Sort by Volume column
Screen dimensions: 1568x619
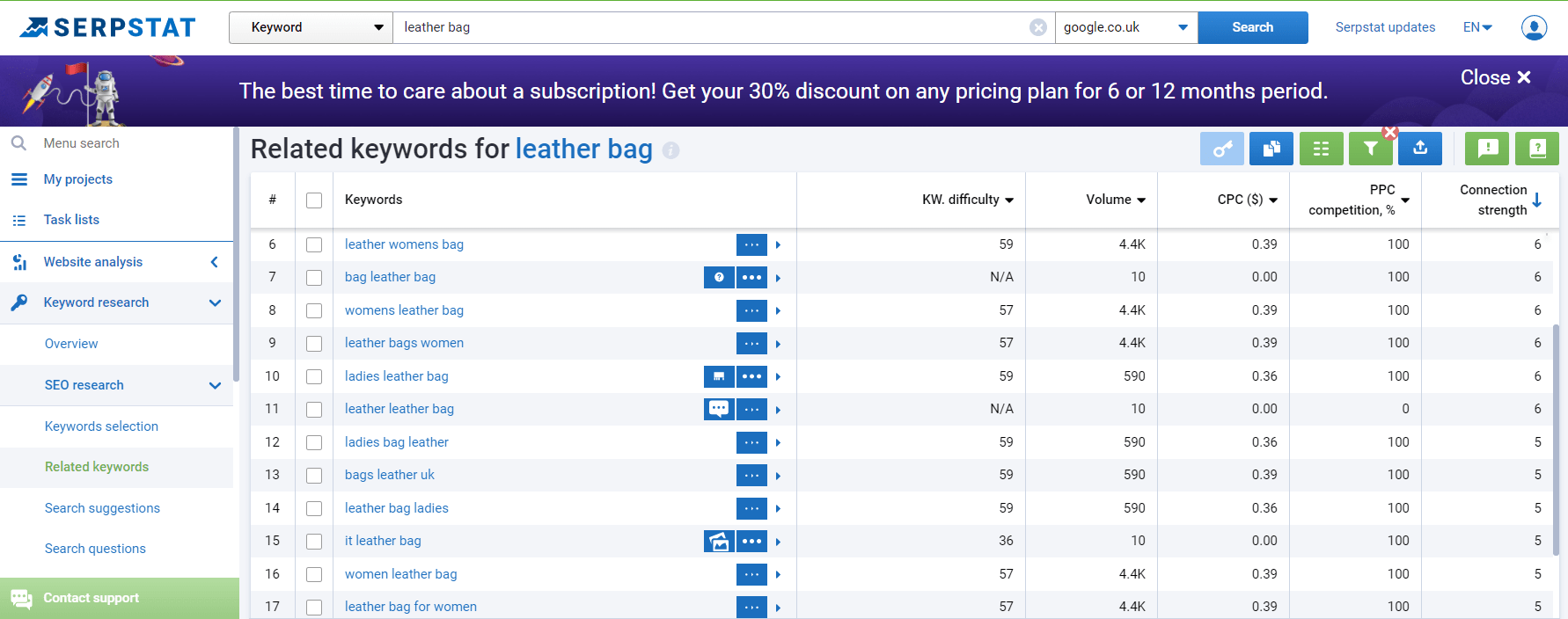coord(1116,200)
